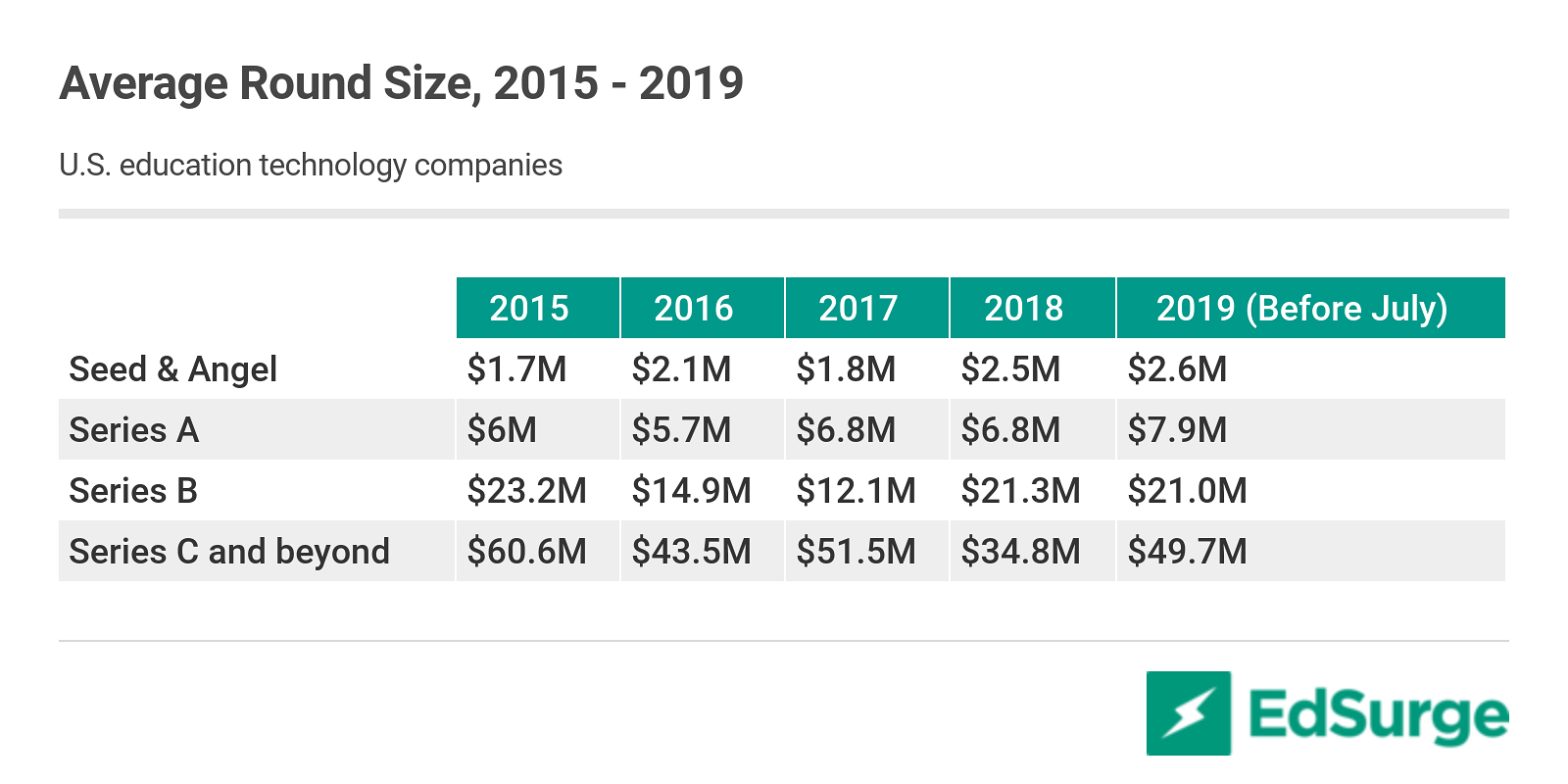Click the 2015 column header
The image size is (1568, 784).
[x=538, y=308]
